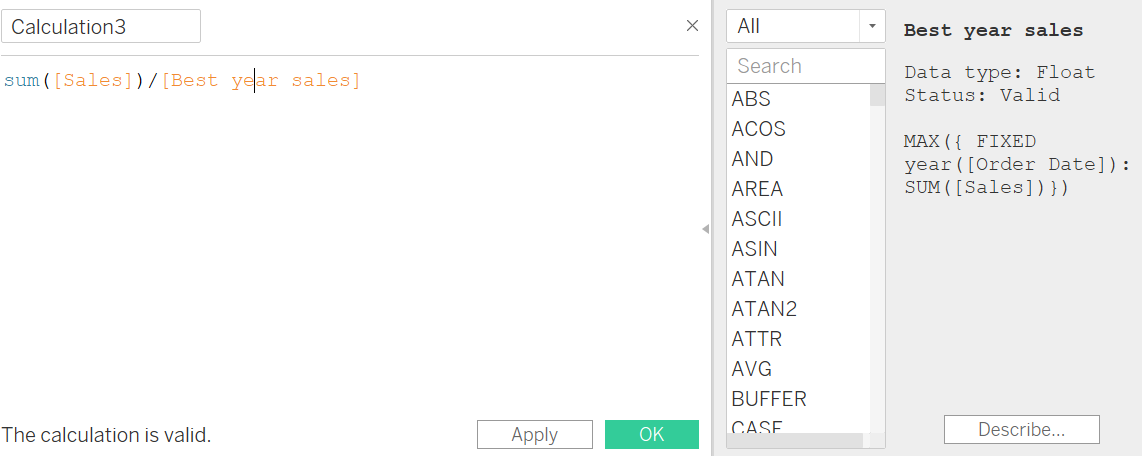Confirm calculation with OK button
Screen dimensions: 1142x456
coord(652,434)
